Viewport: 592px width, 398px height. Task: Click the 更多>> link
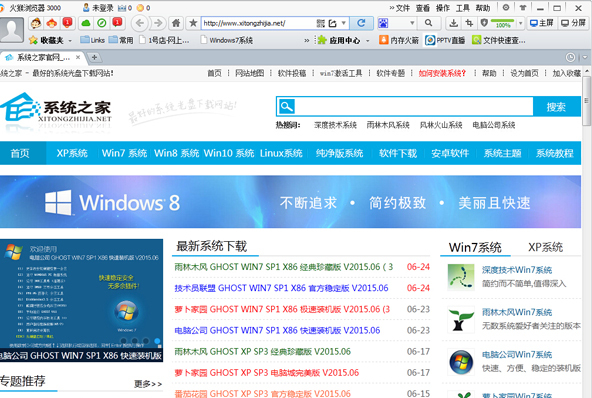point(148,384)
